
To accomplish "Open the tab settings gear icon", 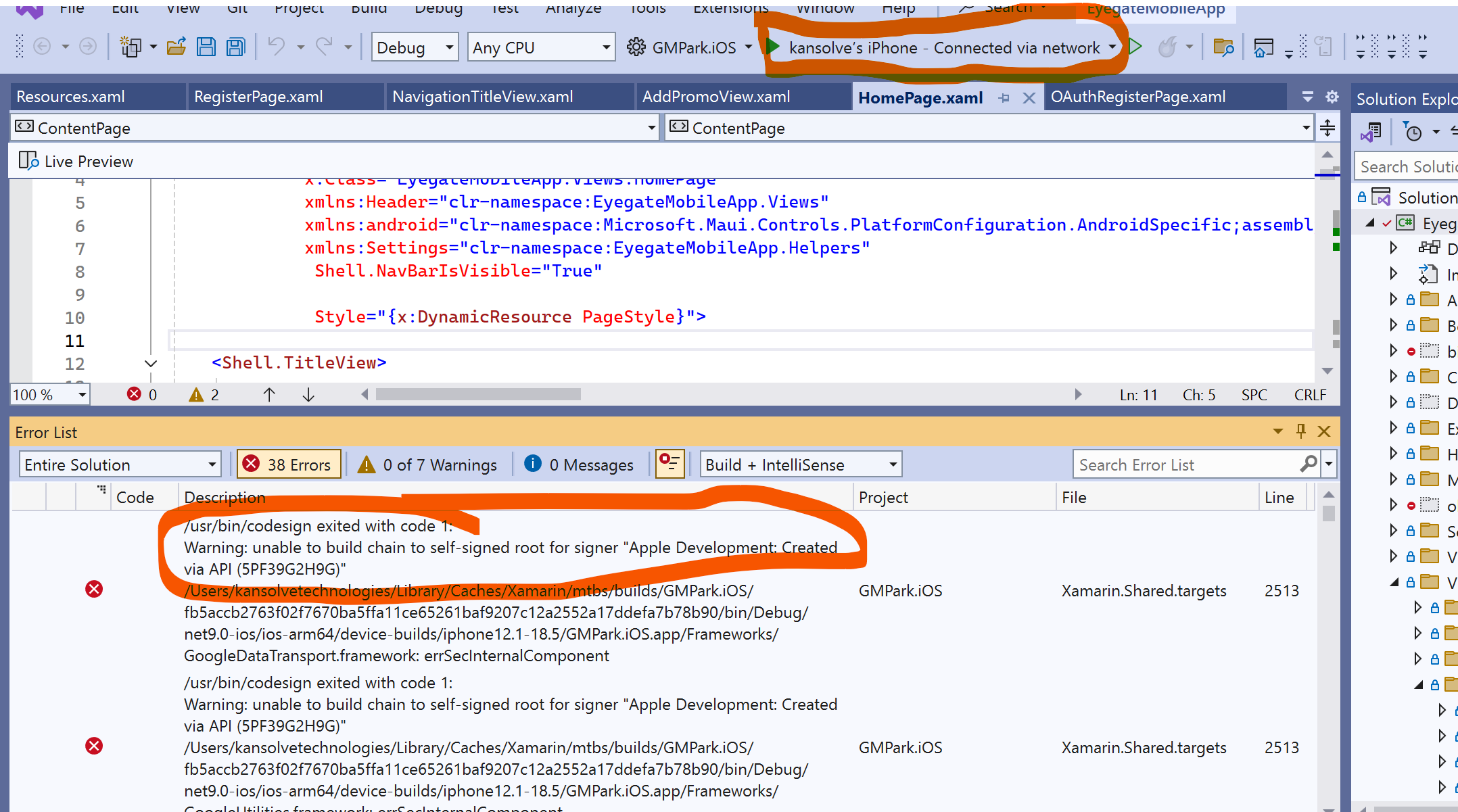I will [x=1332, y=97].
